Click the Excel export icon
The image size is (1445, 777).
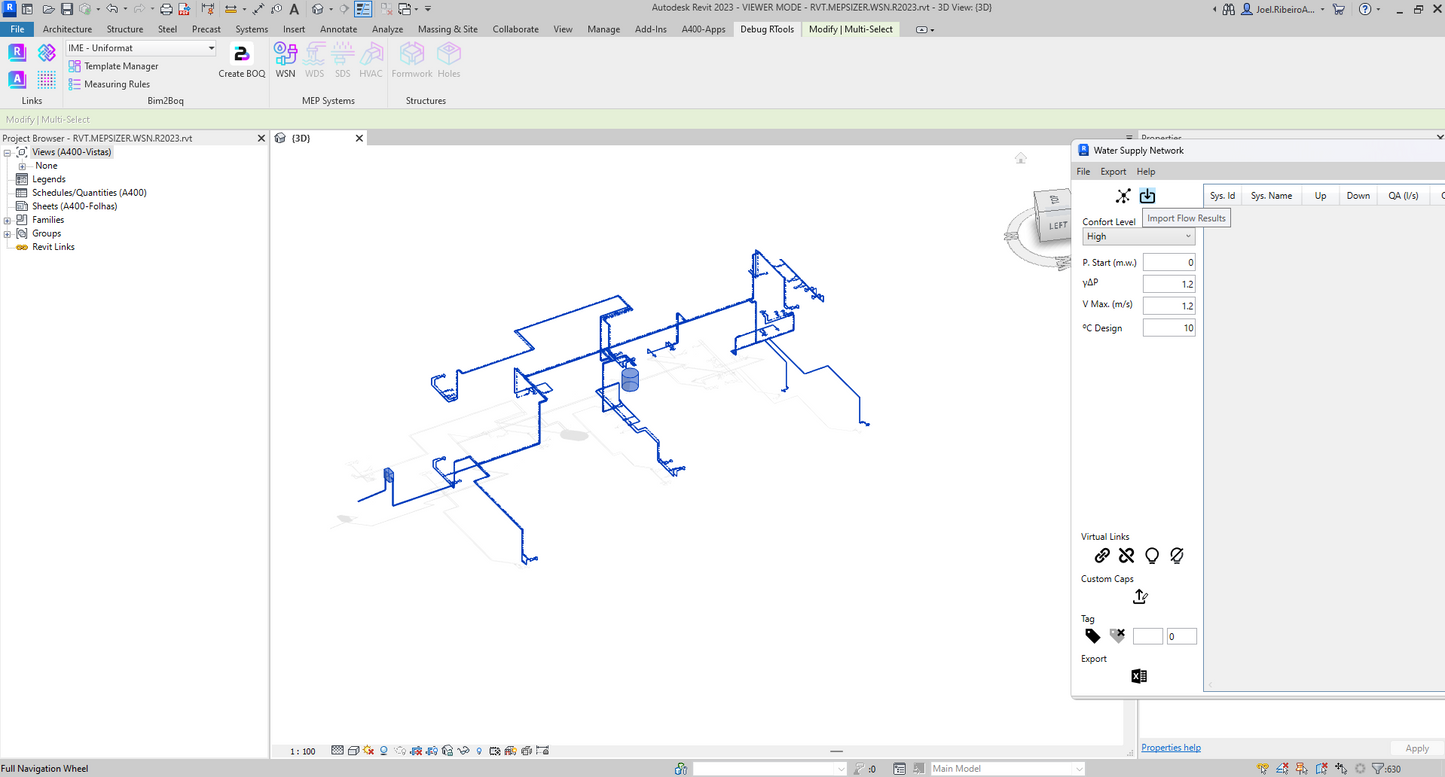tap(1139, 677)
